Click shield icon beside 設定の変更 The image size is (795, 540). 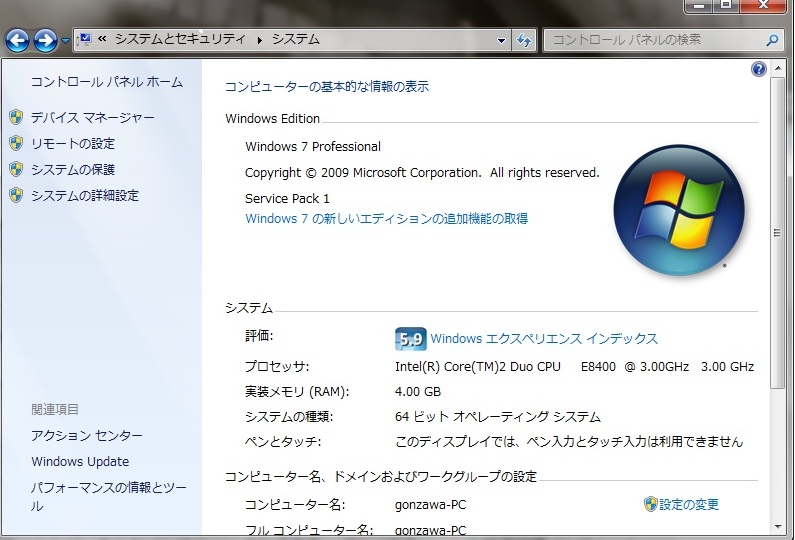click(651, 504)
